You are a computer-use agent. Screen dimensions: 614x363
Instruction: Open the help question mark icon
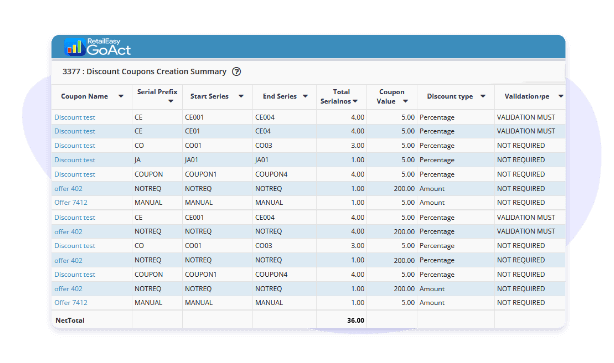point(237,72)
